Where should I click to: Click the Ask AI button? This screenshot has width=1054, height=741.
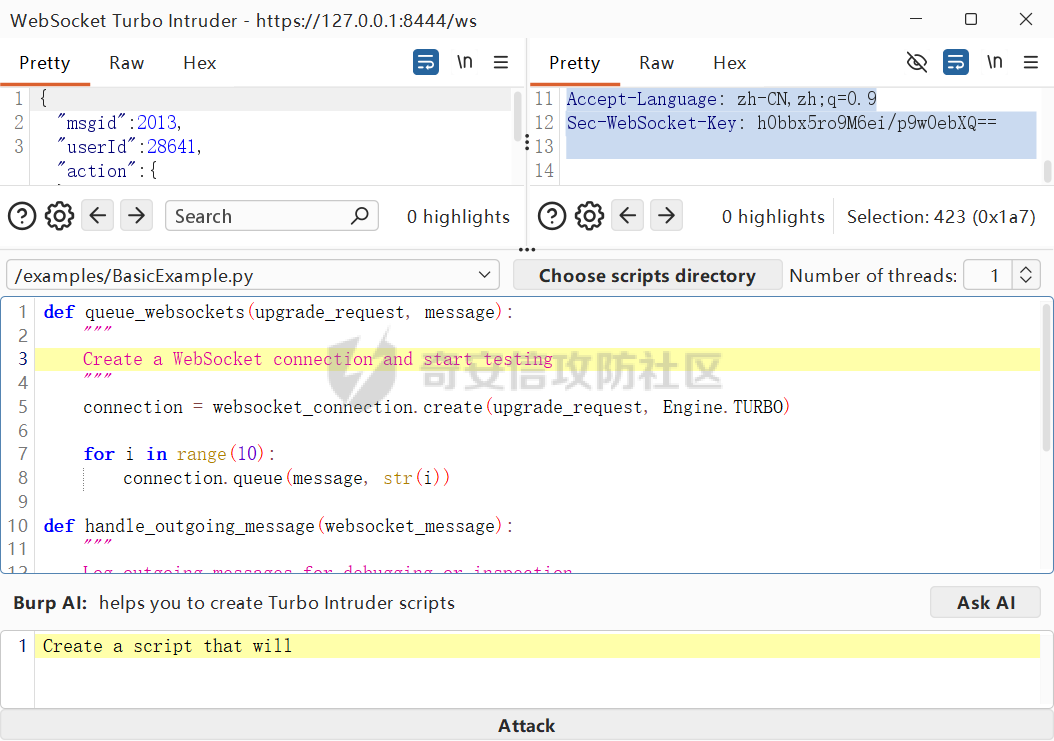point(985,602)
